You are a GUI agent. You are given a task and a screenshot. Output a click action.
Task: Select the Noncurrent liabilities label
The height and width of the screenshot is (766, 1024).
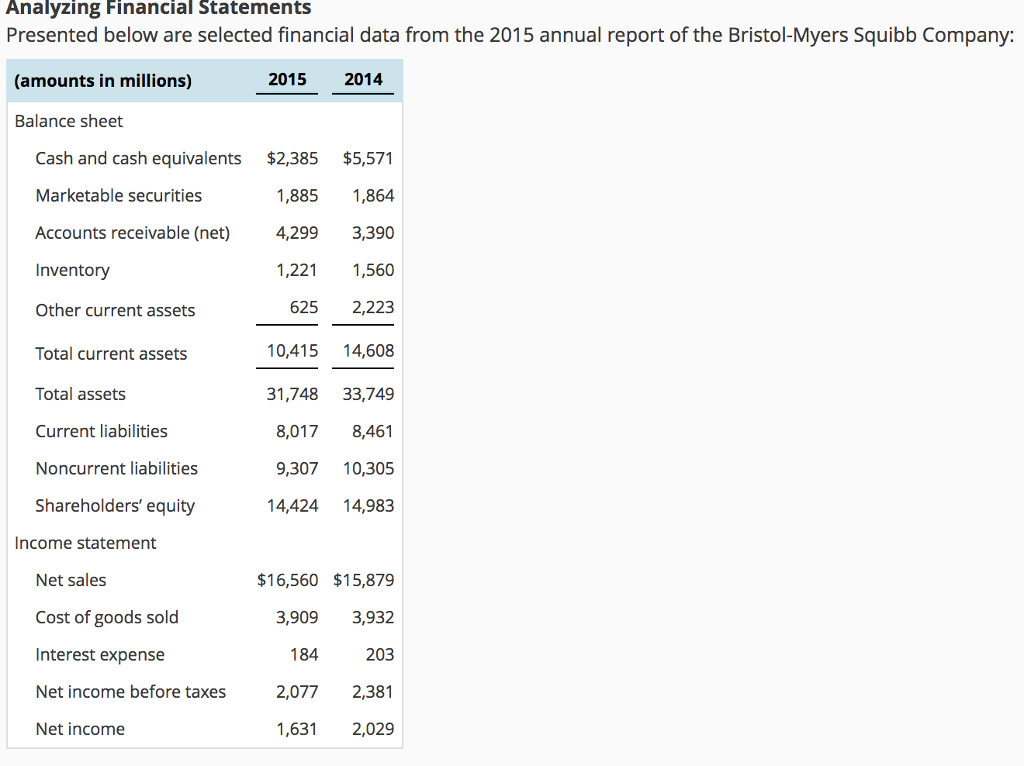click(x=116, y=468)
